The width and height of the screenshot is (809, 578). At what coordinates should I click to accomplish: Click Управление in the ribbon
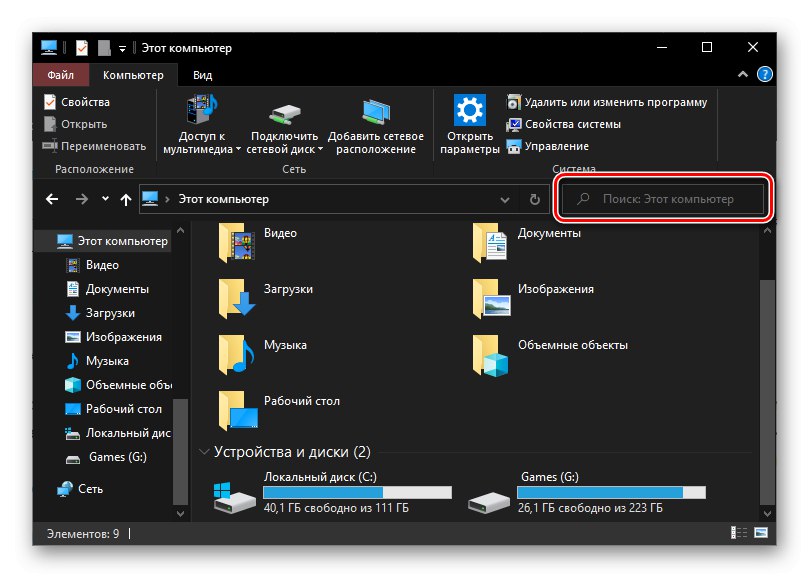click(x=548, y=146)
